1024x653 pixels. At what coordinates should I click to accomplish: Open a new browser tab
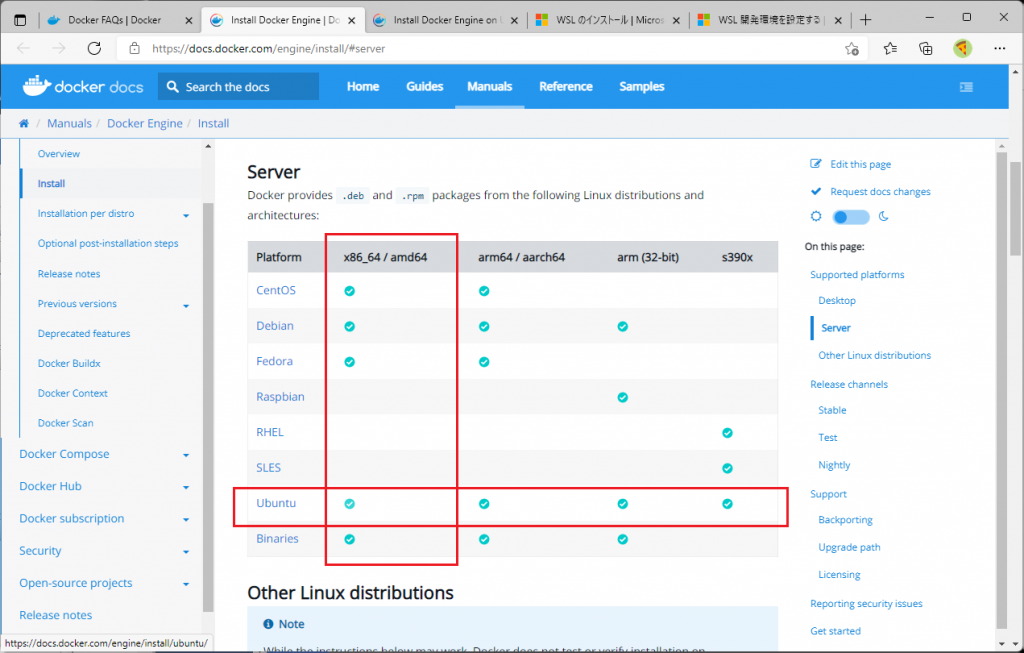[x=865, y=20]
